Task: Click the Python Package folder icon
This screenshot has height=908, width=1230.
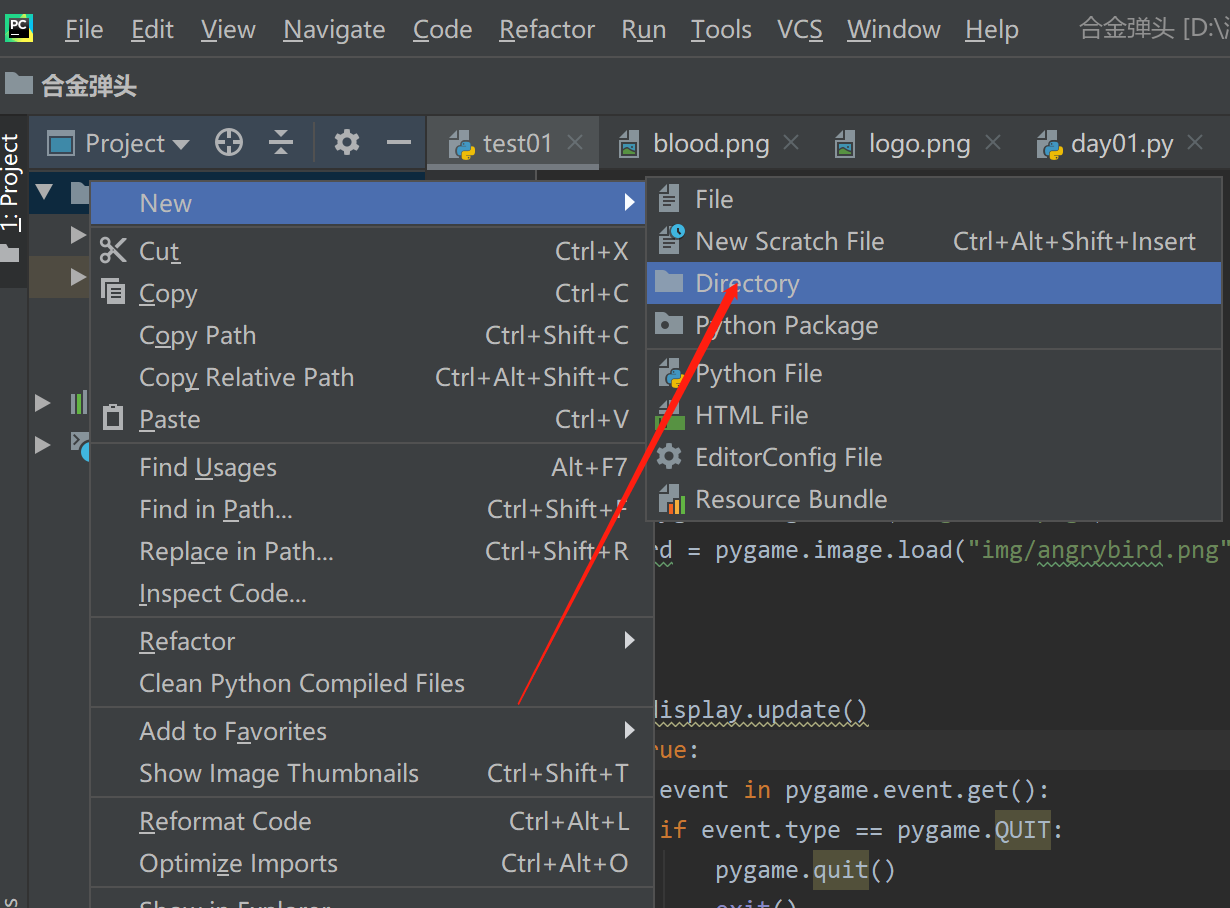Action: [669, 325]
